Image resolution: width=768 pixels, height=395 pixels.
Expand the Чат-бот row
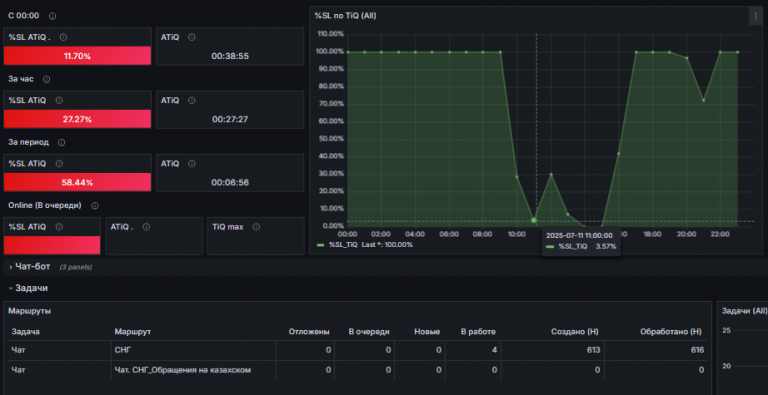[x=33, y=267]
